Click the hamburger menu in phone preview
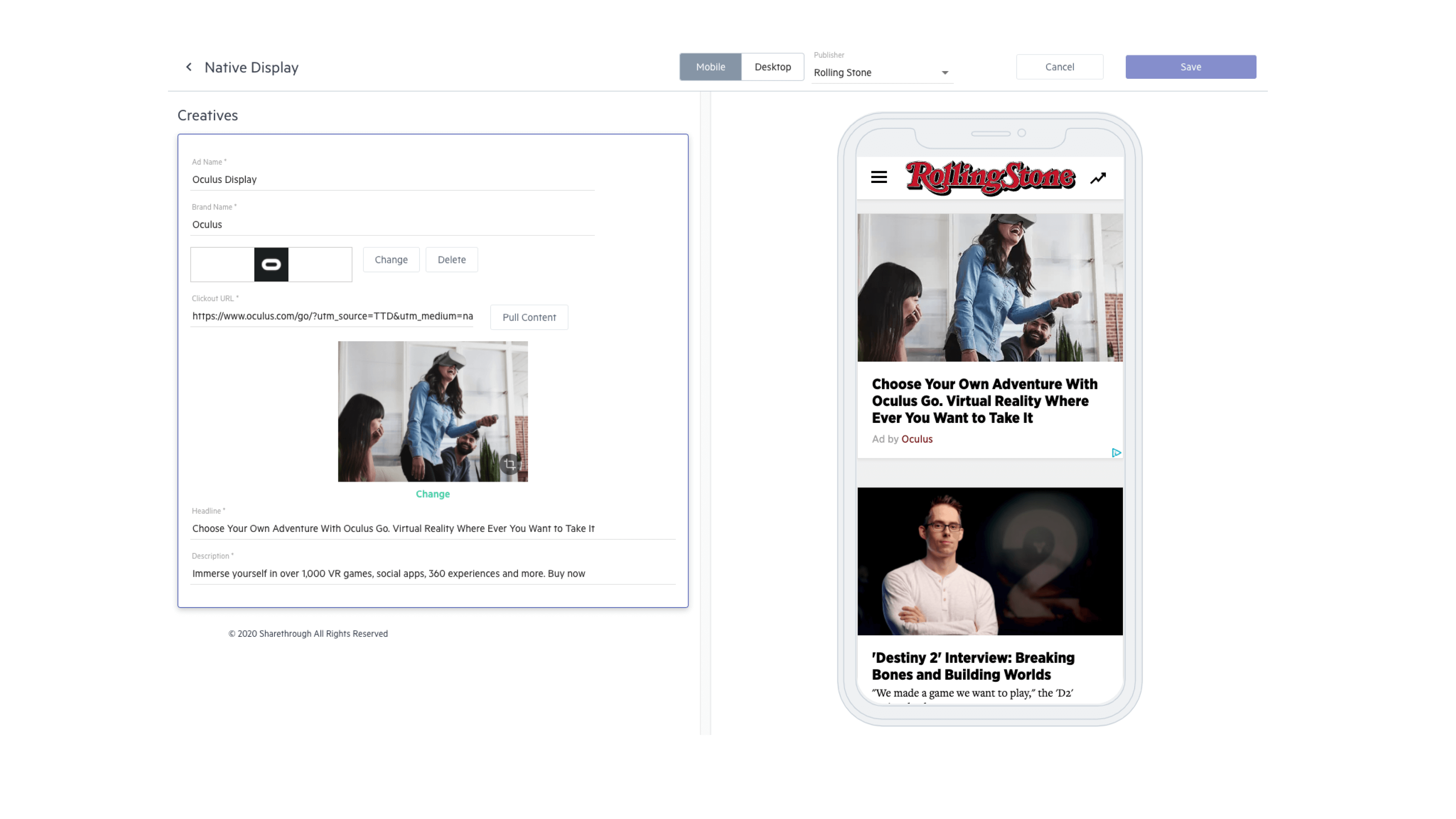The width and height of the screenshot is (1456, 819). [879, 177]
